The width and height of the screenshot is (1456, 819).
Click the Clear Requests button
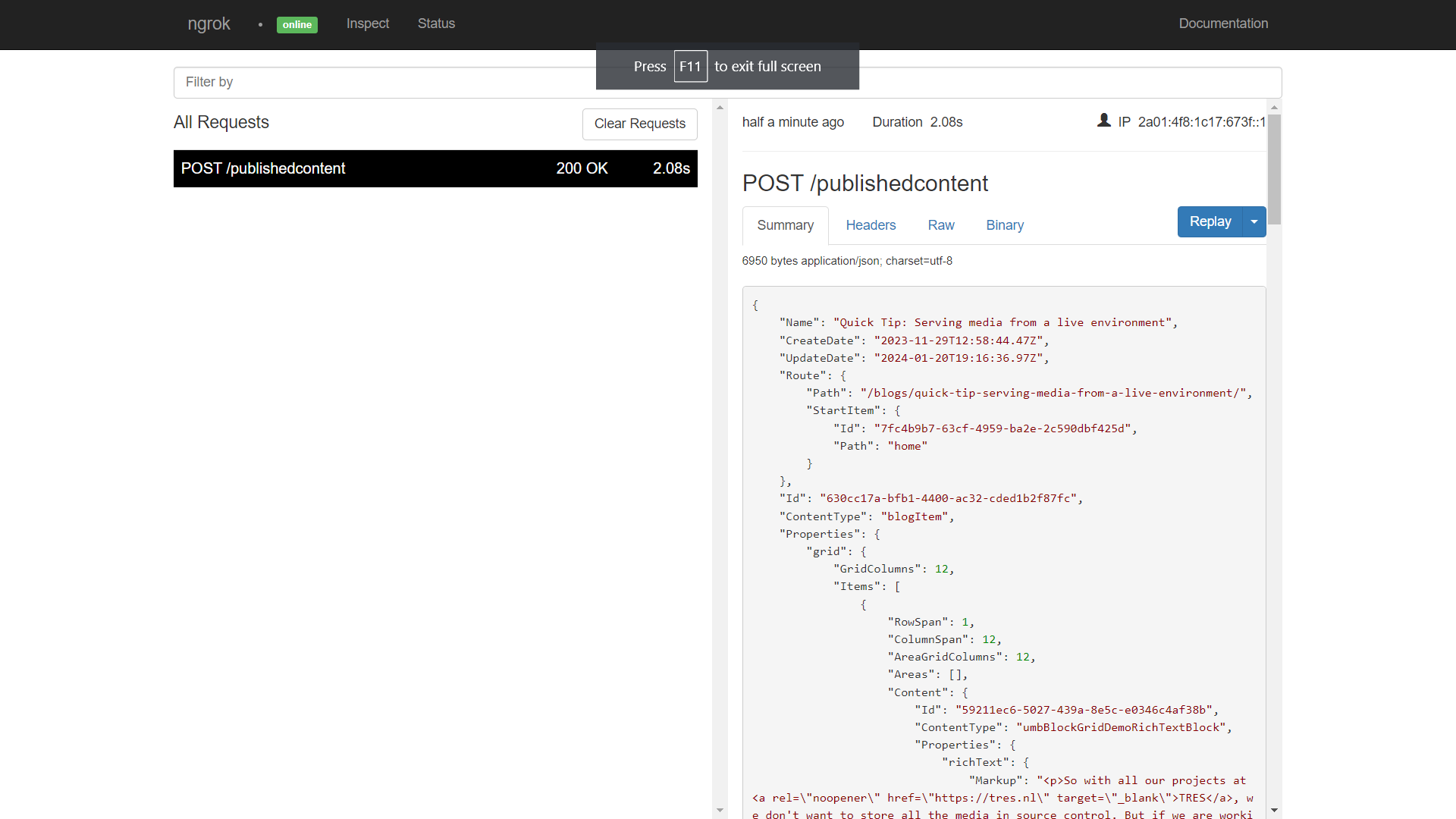639,124
